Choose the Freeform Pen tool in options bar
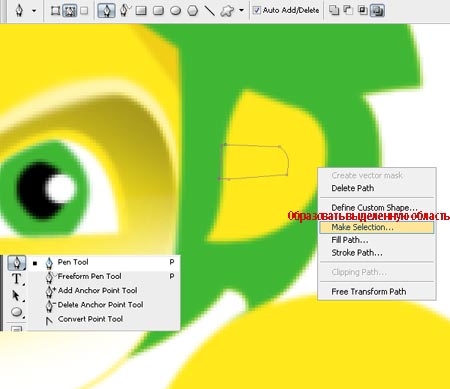 [x=124, y=11]
